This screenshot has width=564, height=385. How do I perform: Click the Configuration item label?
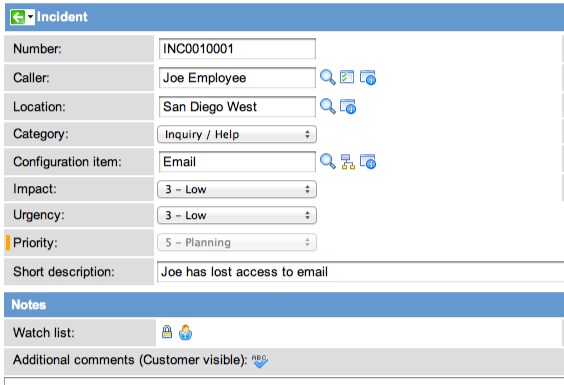[x=67, y=162]
